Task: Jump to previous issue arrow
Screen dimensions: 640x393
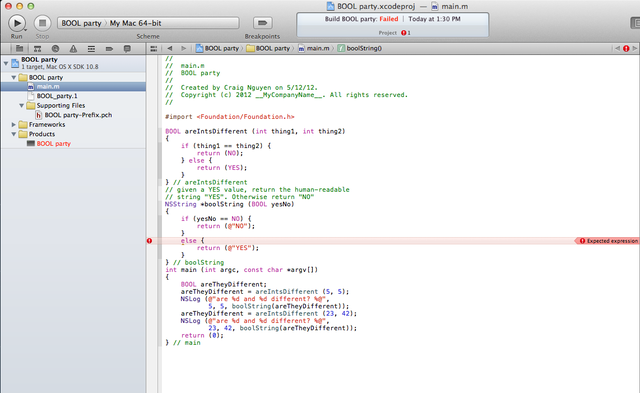Action: (617, 48)
